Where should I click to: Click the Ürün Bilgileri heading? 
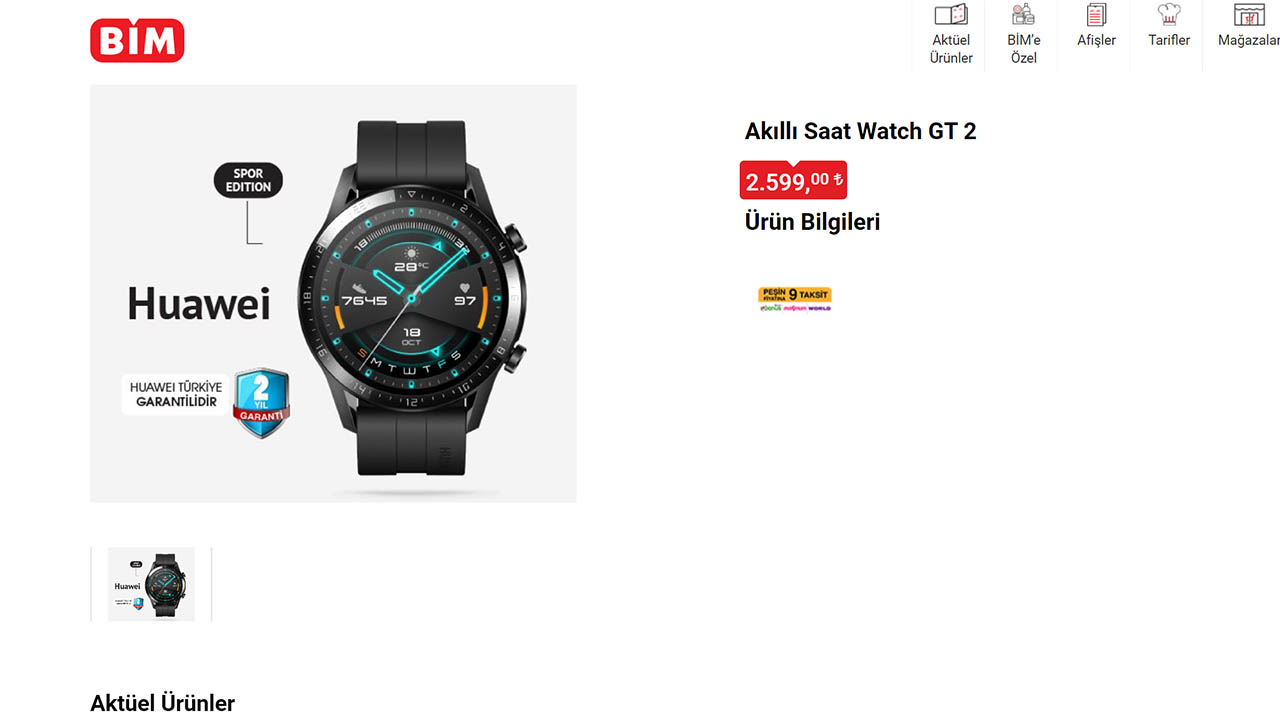(812, 222)
